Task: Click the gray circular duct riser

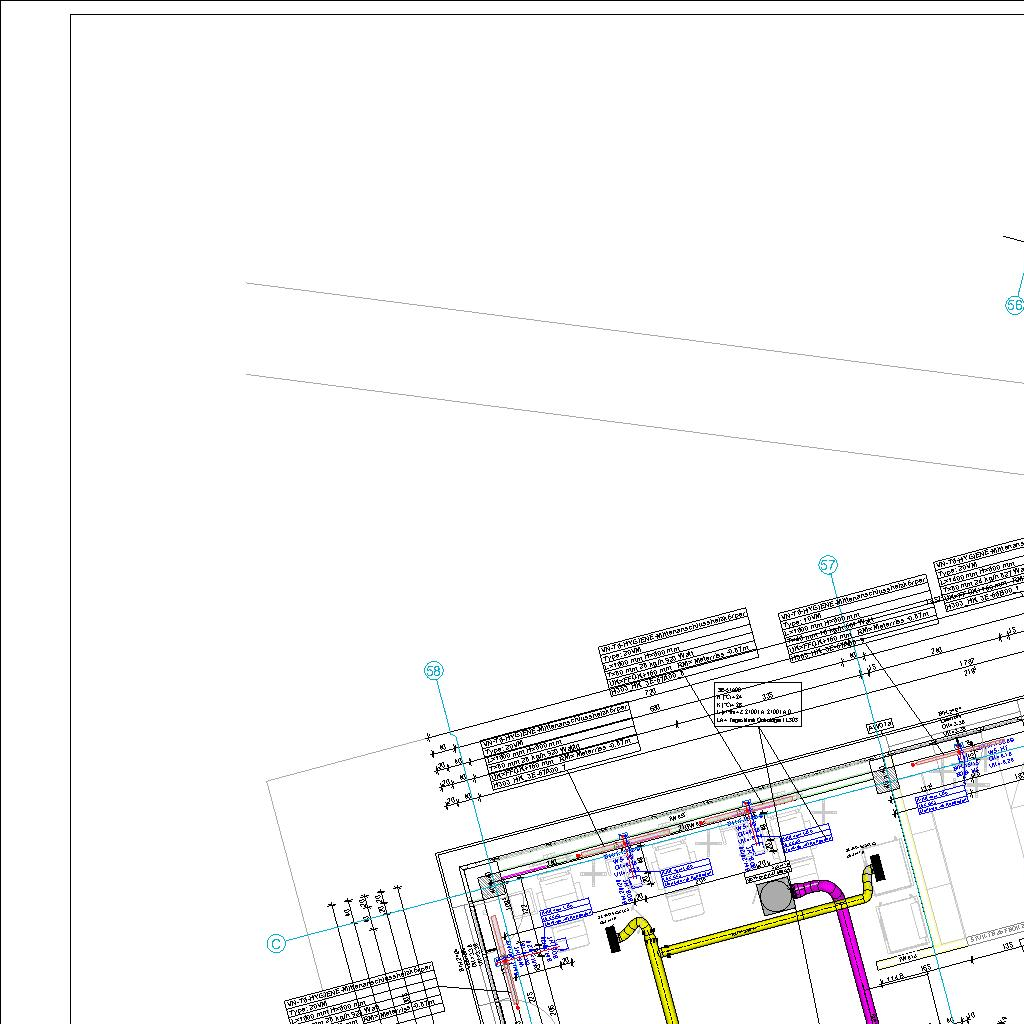Action: tap(775, 897)
